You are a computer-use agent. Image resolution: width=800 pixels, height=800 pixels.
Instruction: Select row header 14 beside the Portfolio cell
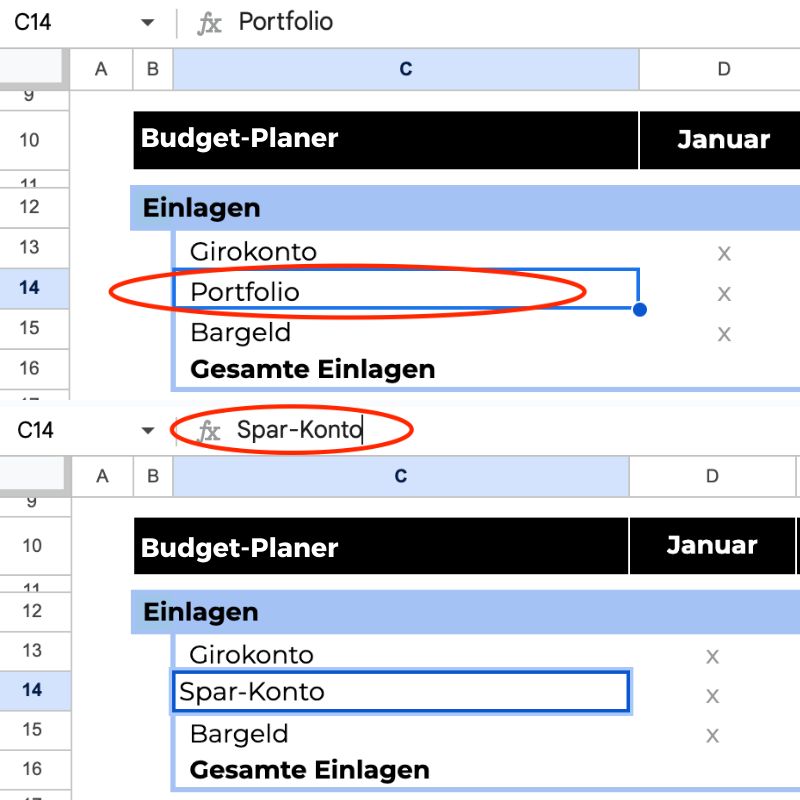[x=30, y=288]
